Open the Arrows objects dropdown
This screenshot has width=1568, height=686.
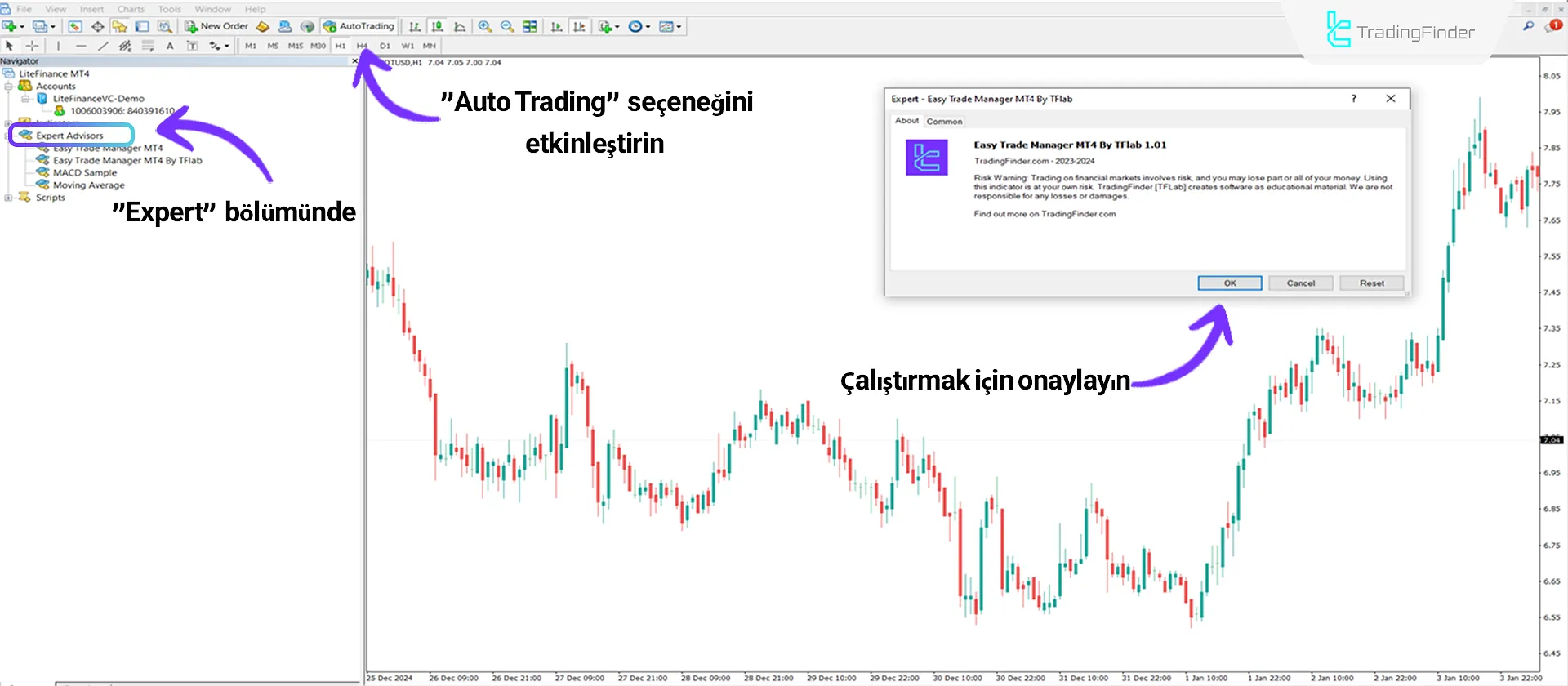pos(219,46)
